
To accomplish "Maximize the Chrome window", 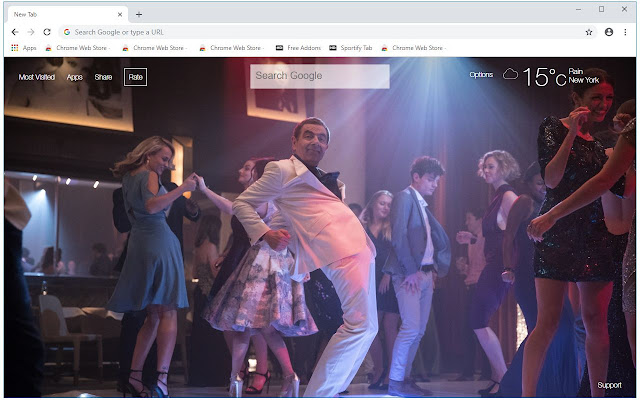I will (x=601, y=9).
